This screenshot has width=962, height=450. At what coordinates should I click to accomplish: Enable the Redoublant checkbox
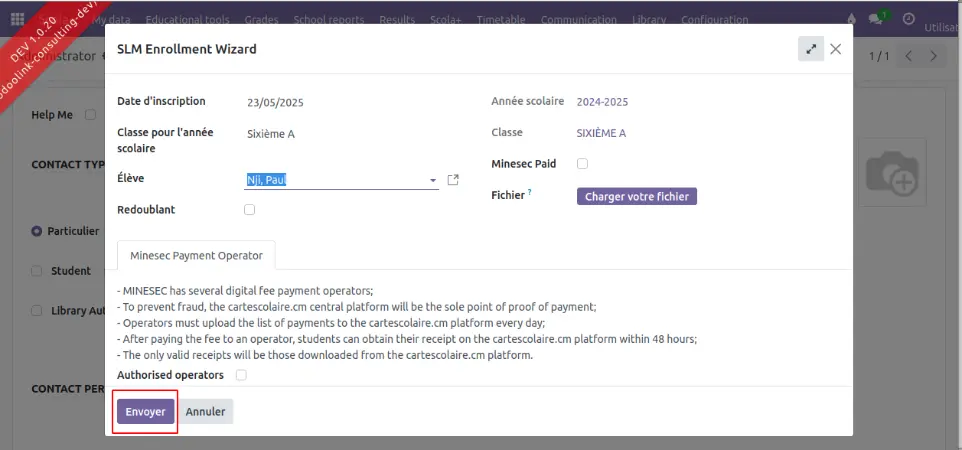pyautogui.click(x=249, y=210)
